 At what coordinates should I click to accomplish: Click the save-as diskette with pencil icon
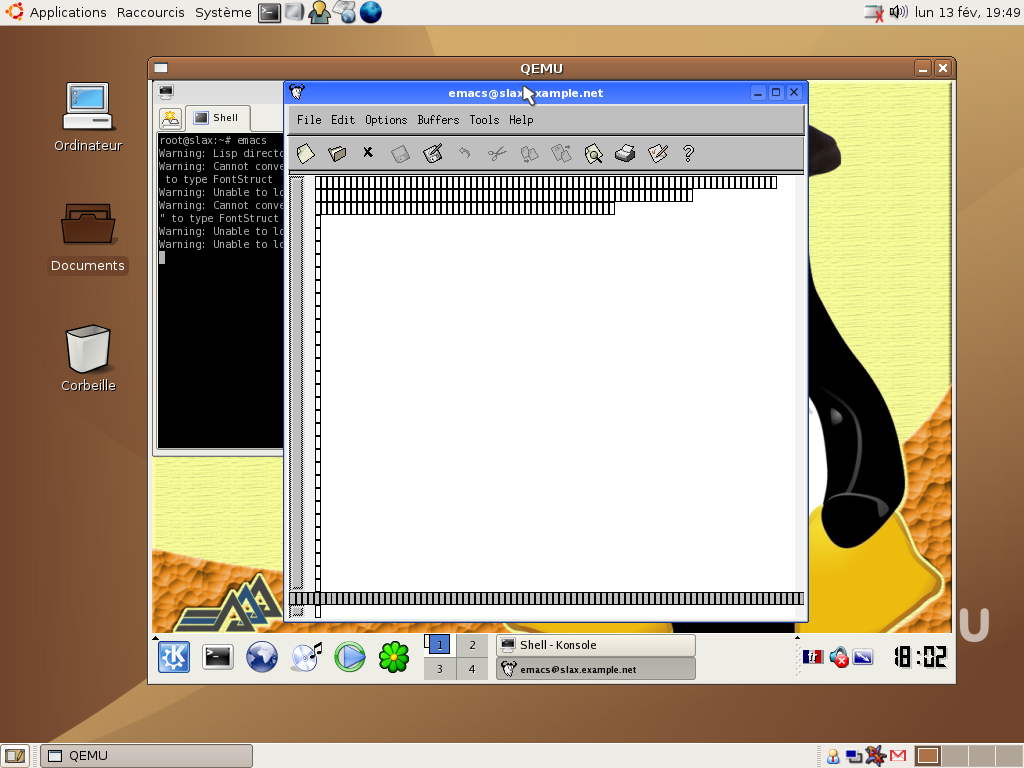432,153
